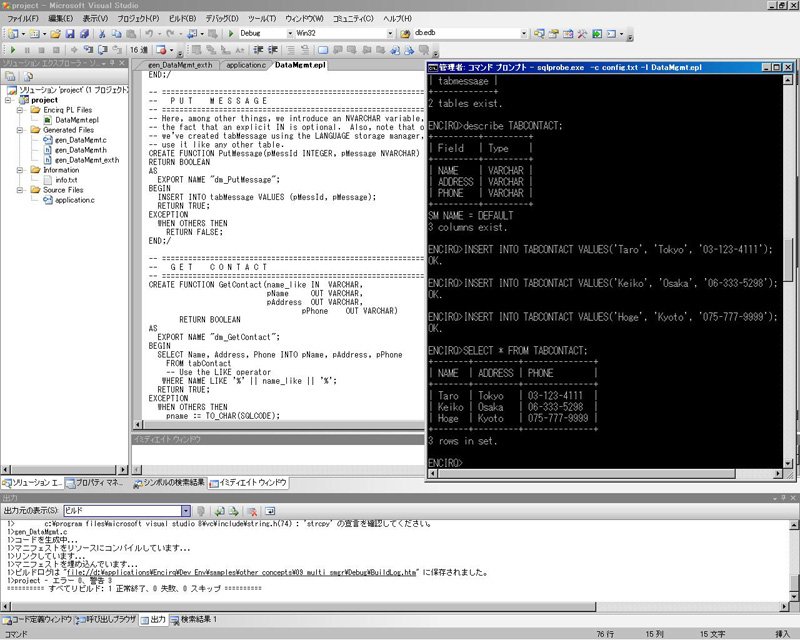This screenshot has height=640, width=800.
Task: Collapse the Encirq PL Files folder
Action: [20, 110]
